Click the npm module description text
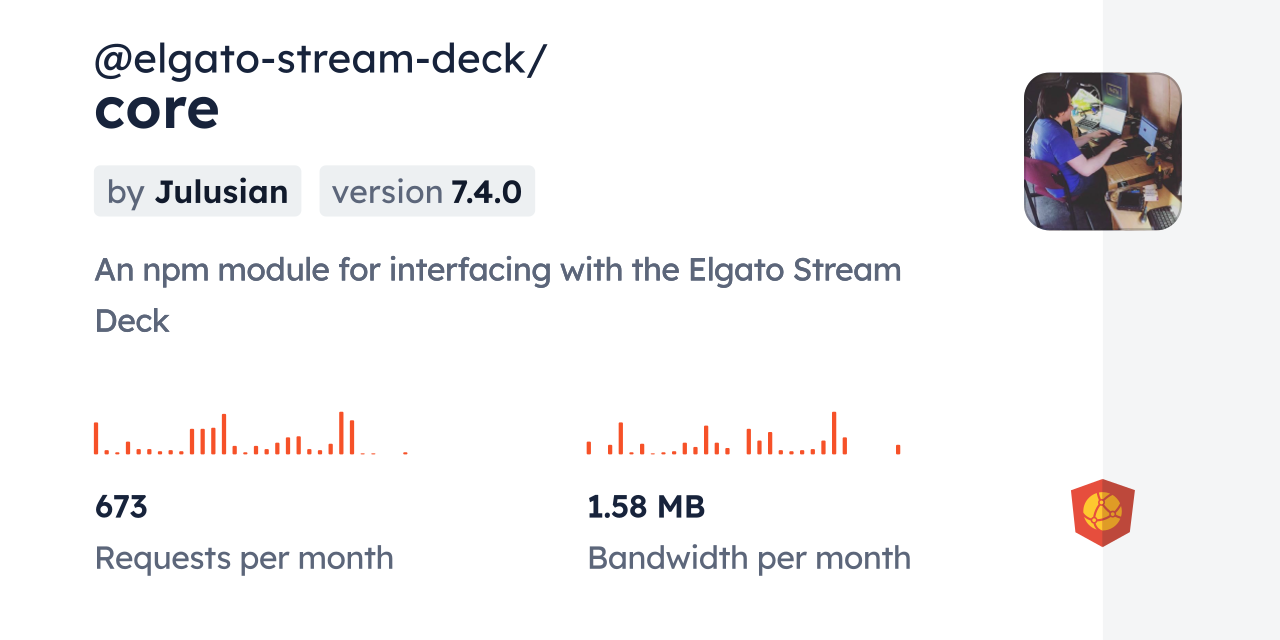The width and height of the screenshot is (1280, 640). tap(497, 271)
